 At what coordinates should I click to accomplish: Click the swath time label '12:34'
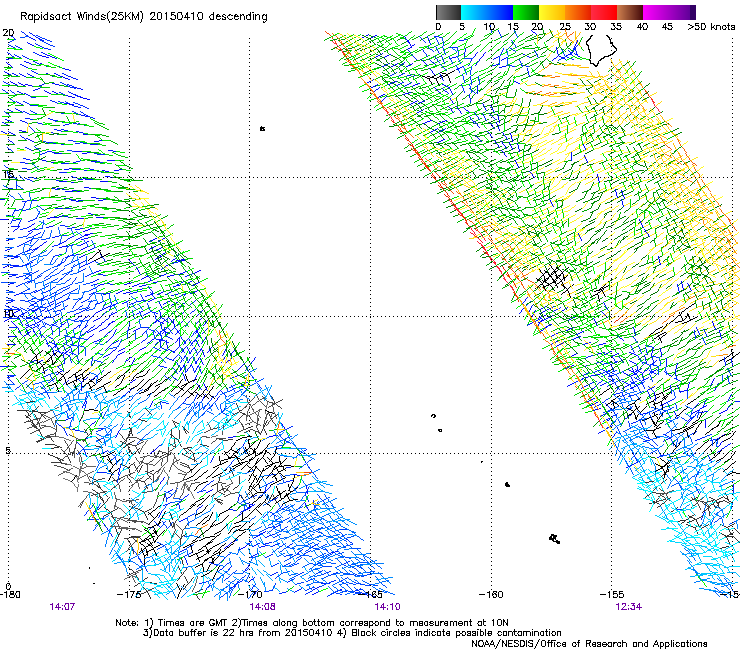tap(629, 607)
